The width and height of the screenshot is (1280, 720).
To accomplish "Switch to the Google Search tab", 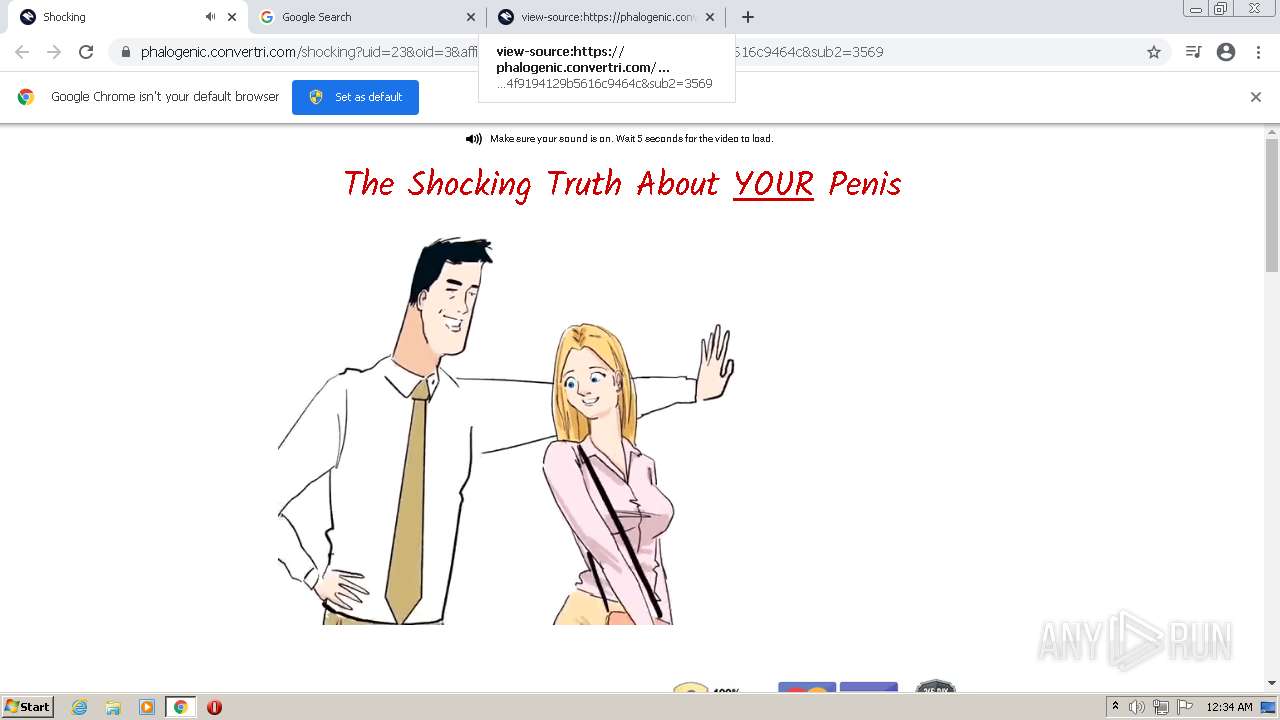I will (367, 17).
